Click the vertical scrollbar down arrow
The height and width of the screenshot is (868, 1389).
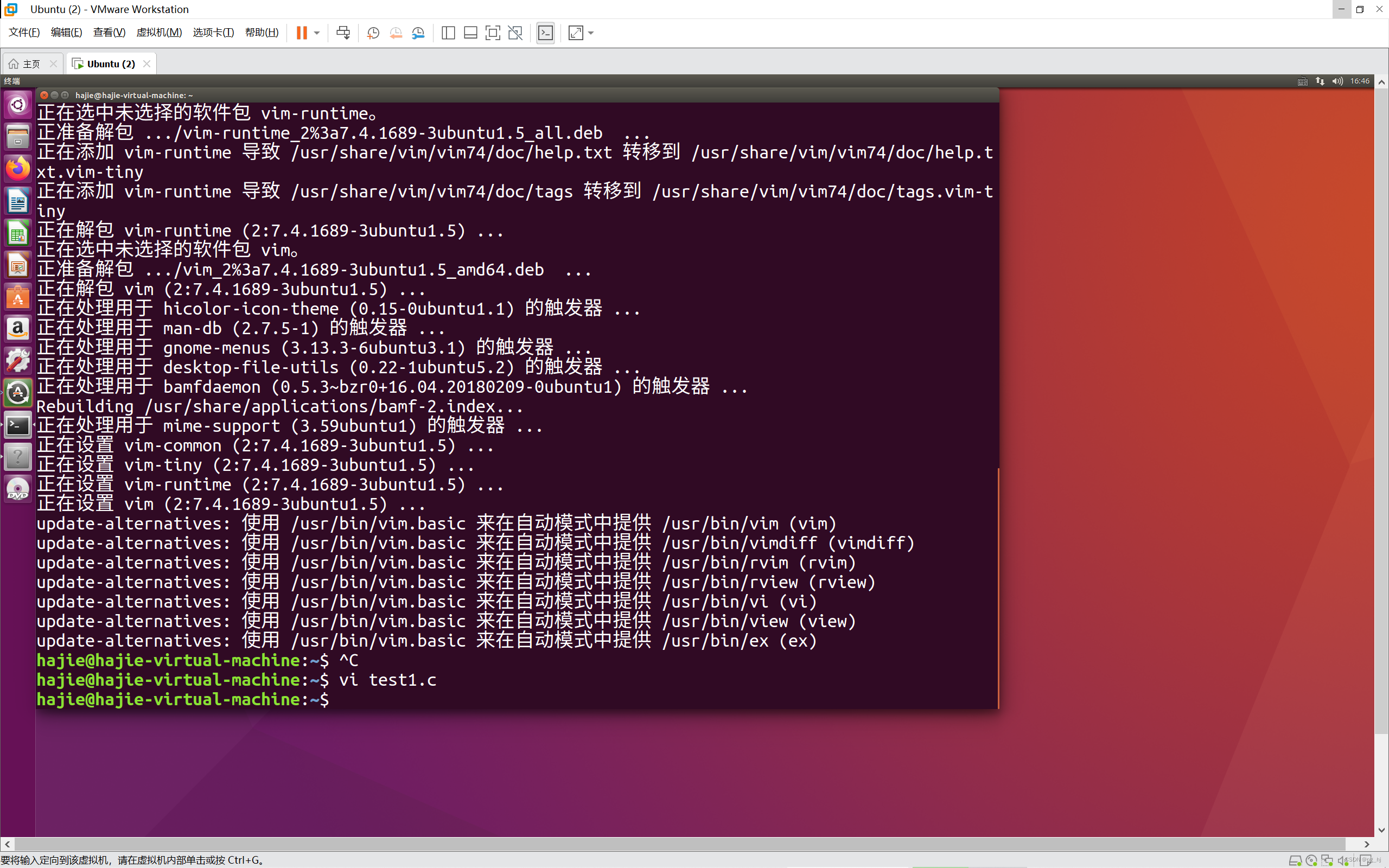click(x=1381, y=830)
